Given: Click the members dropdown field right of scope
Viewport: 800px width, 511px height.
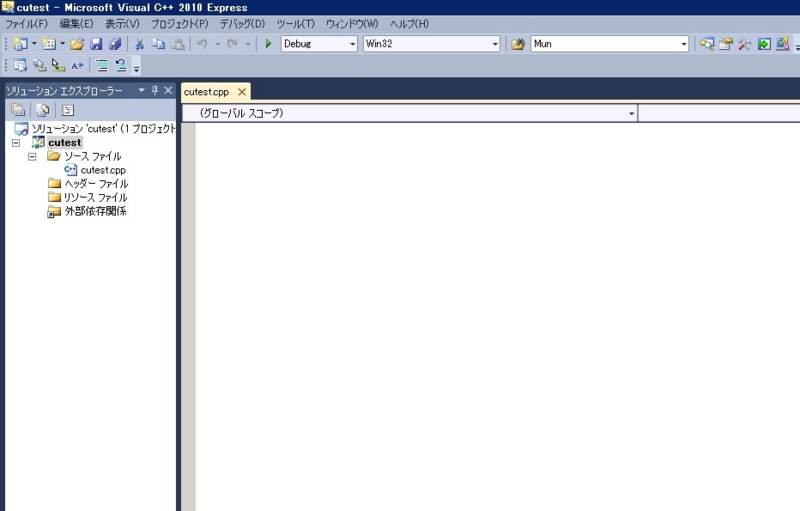Looking at the screenshot, I should [719, 113].
